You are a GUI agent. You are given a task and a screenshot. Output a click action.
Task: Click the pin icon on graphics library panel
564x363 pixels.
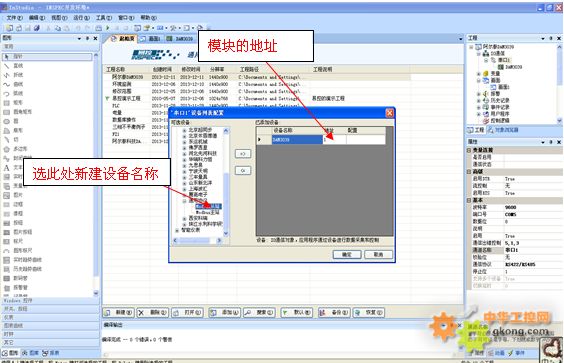click(x=87, y=38)
